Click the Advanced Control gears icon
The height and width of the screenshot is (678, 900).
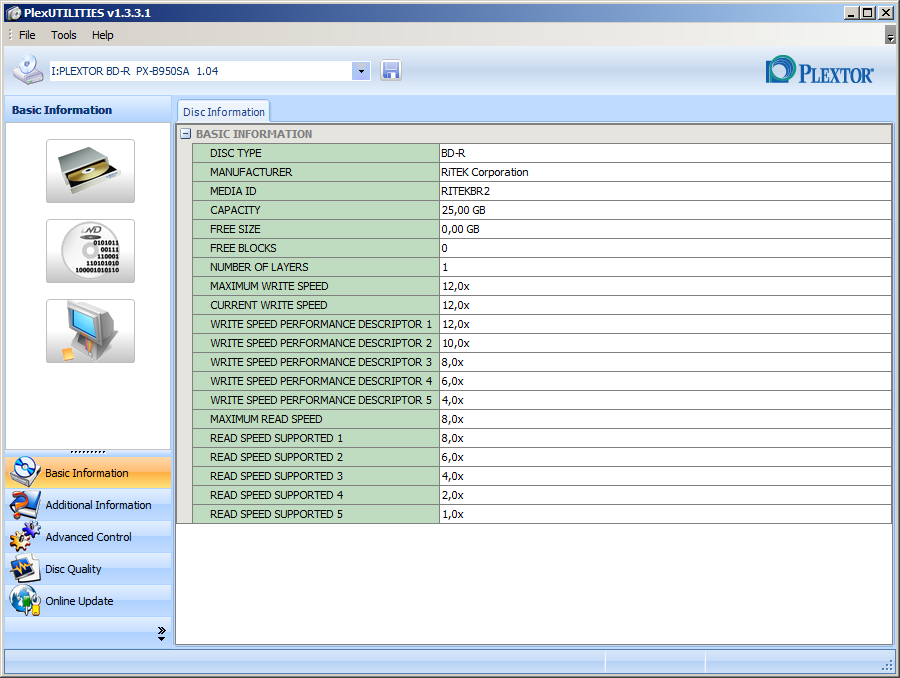tap(25, 537)
